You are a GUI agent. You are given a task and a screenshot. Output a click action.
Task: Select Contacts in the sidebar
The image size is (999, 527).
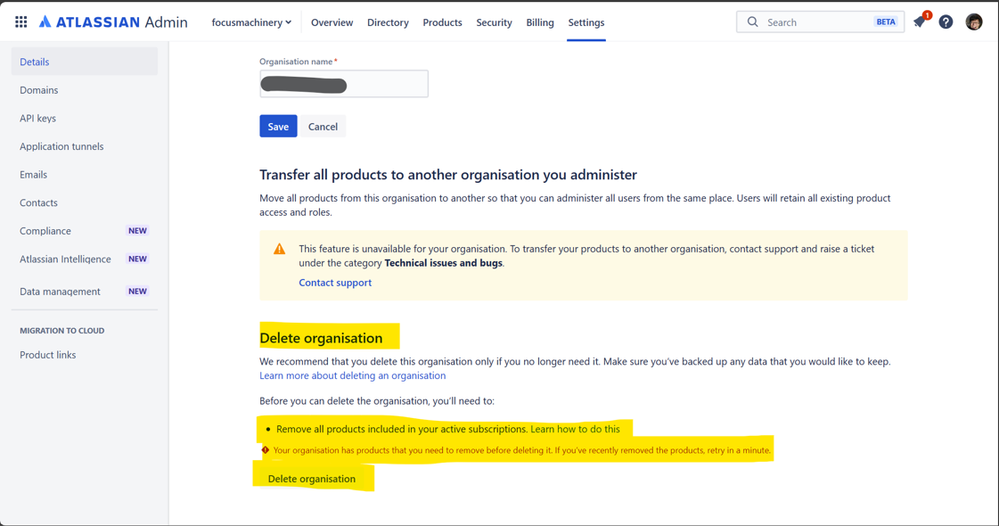(85, 203)
